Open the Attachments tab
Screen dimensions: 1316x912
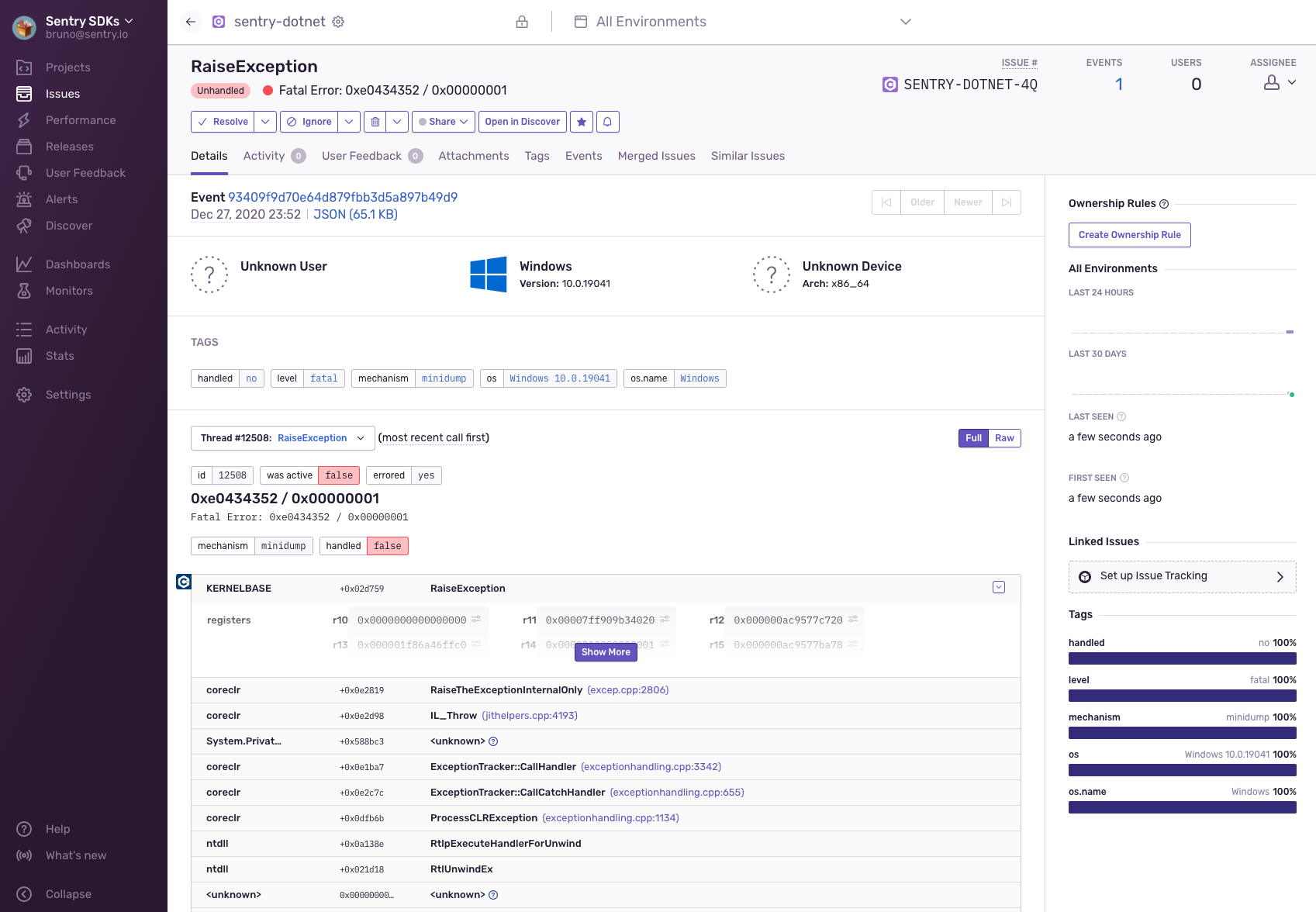coord(474,156)
